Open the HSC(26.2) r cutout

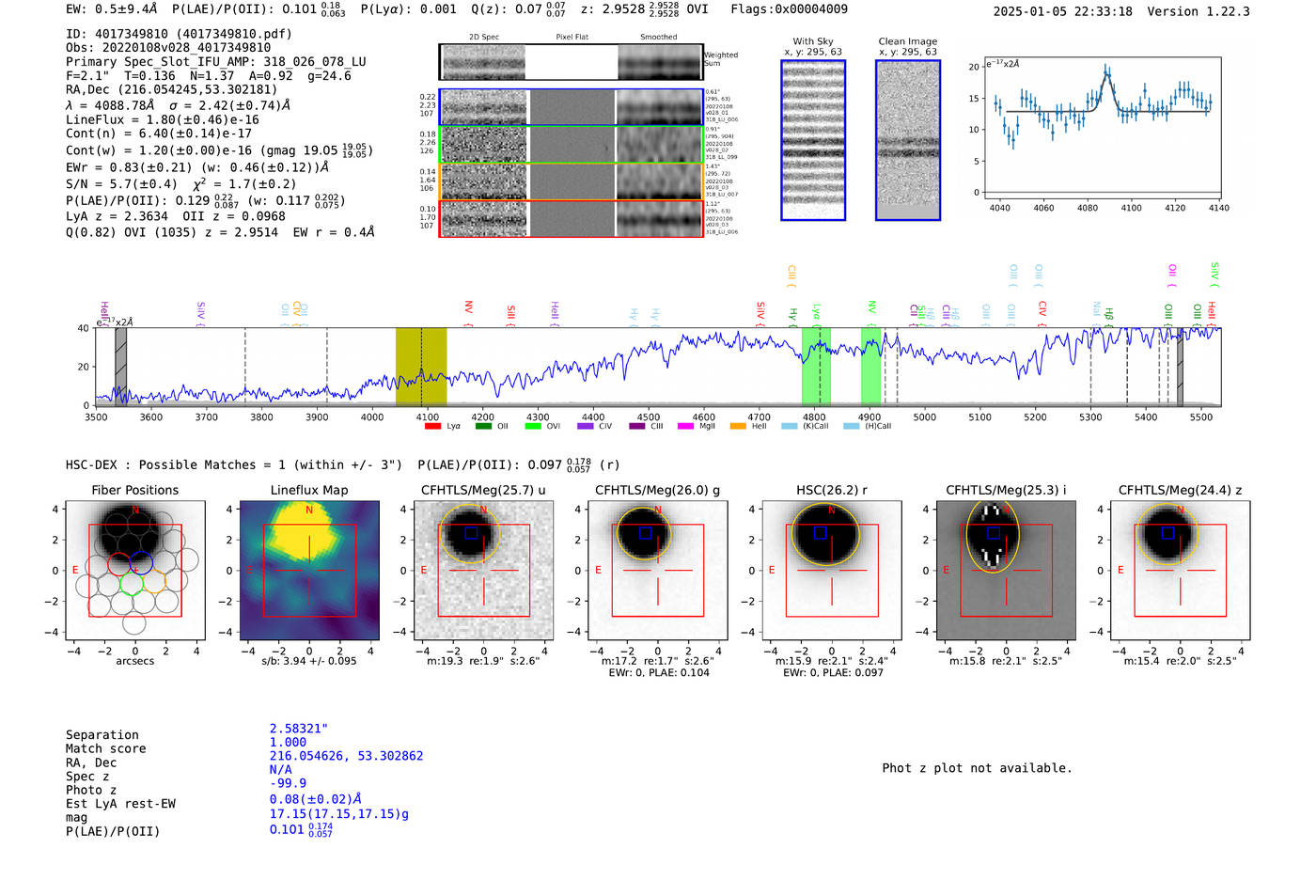832,571
